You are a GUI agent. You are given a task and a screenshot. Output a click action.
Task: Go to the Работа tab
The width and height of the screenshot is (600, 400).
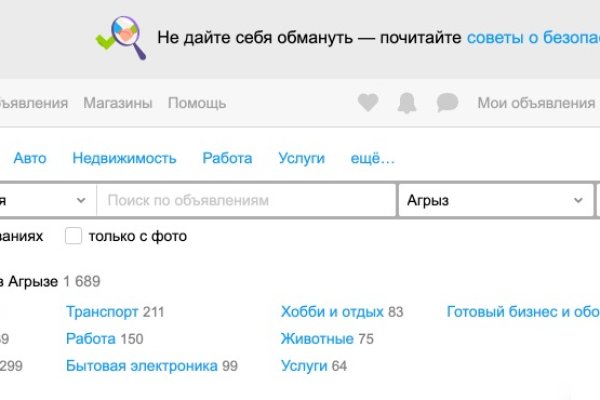(227, 158)
